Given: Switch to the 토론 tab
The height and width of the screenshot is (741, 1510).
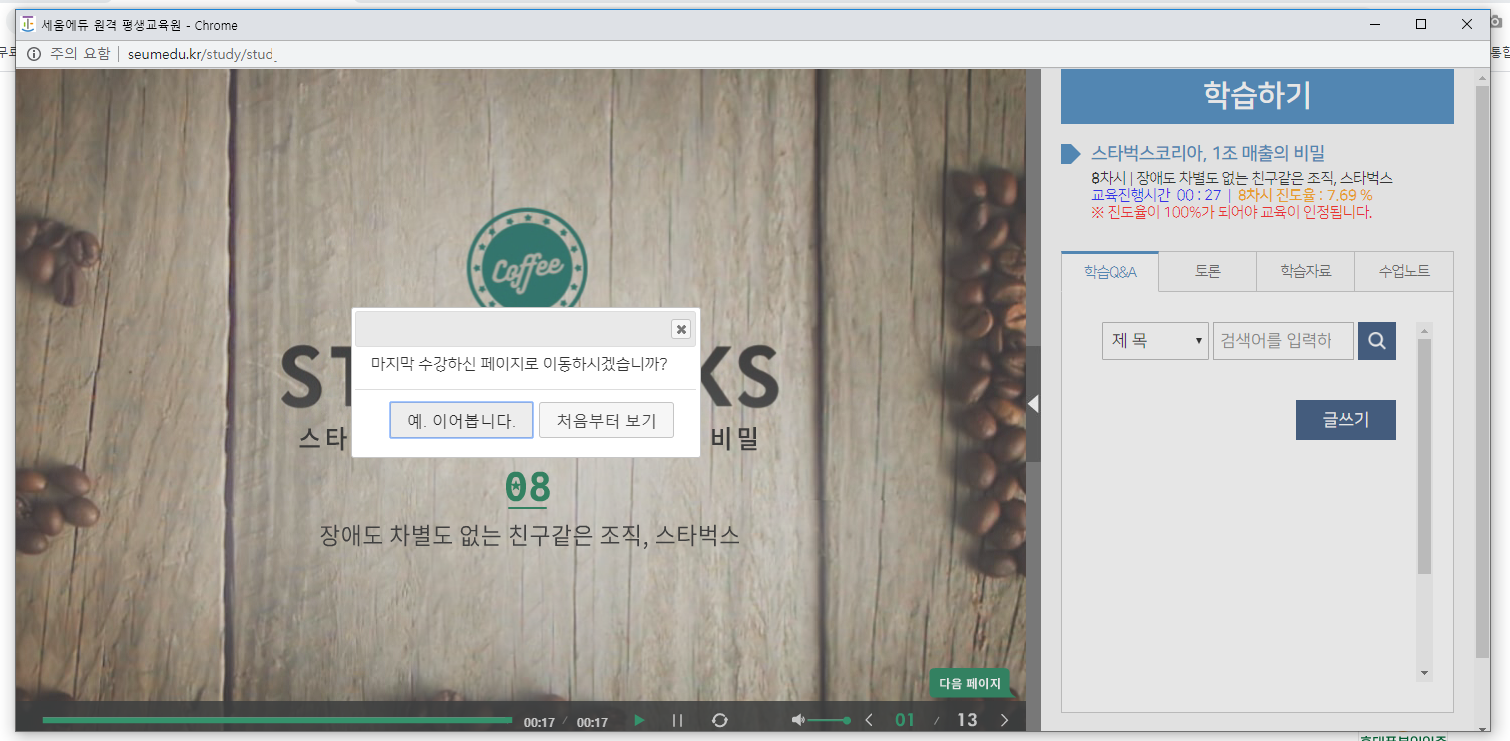Looking at the screenshot, I should pyautogui.click(x=1207, y=271).
